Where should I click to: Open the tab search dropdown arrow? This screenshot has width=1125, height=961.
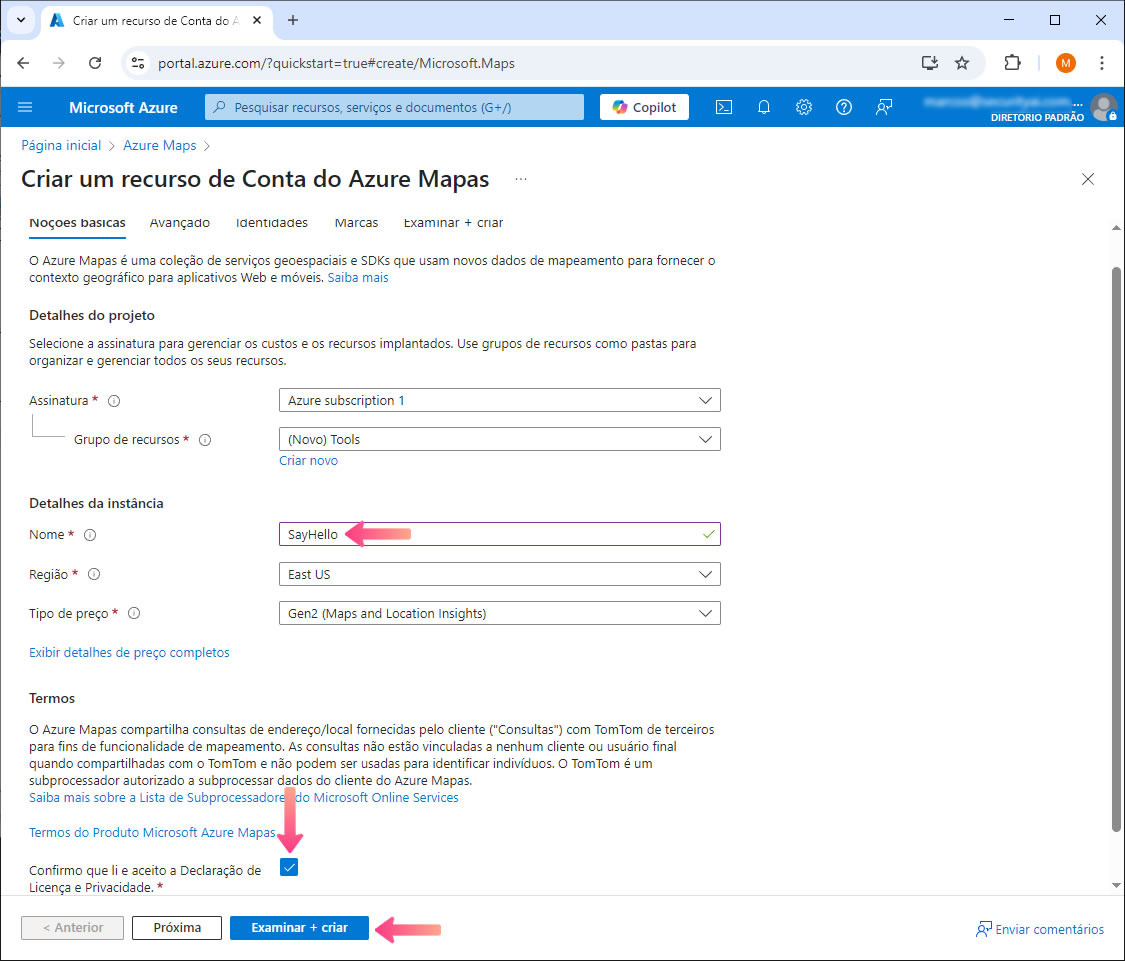[x=21, y=20]
